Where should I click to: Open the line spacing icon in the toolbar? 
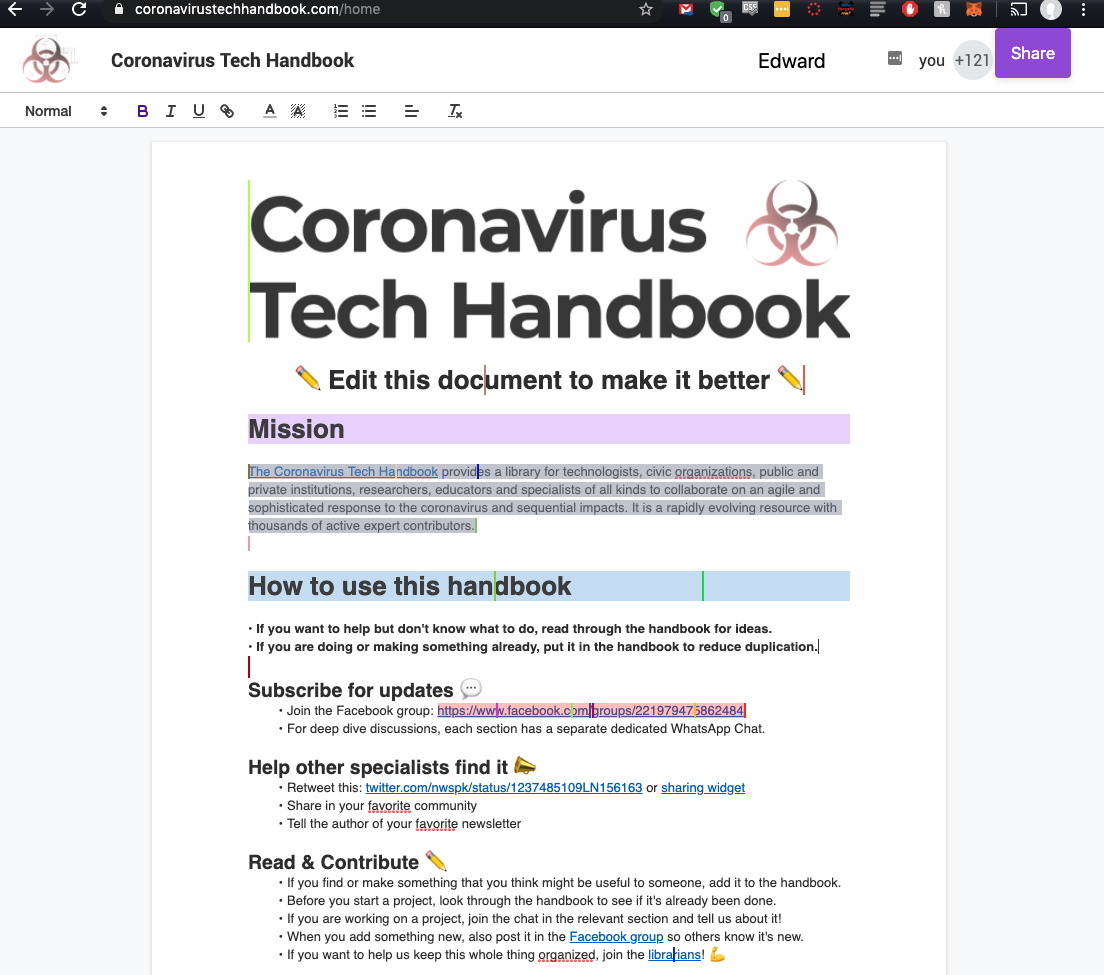[411, 111]
